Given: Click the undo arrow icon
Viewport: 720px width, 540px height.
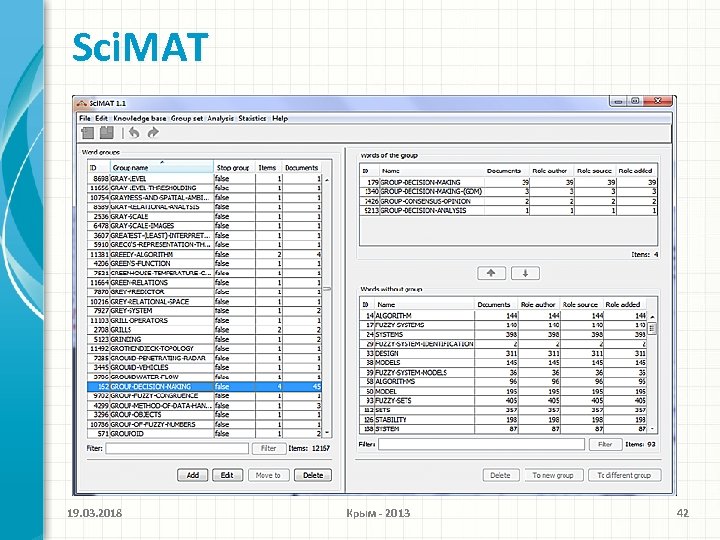Looking at the screenshot, I should (x=134, y=133).
